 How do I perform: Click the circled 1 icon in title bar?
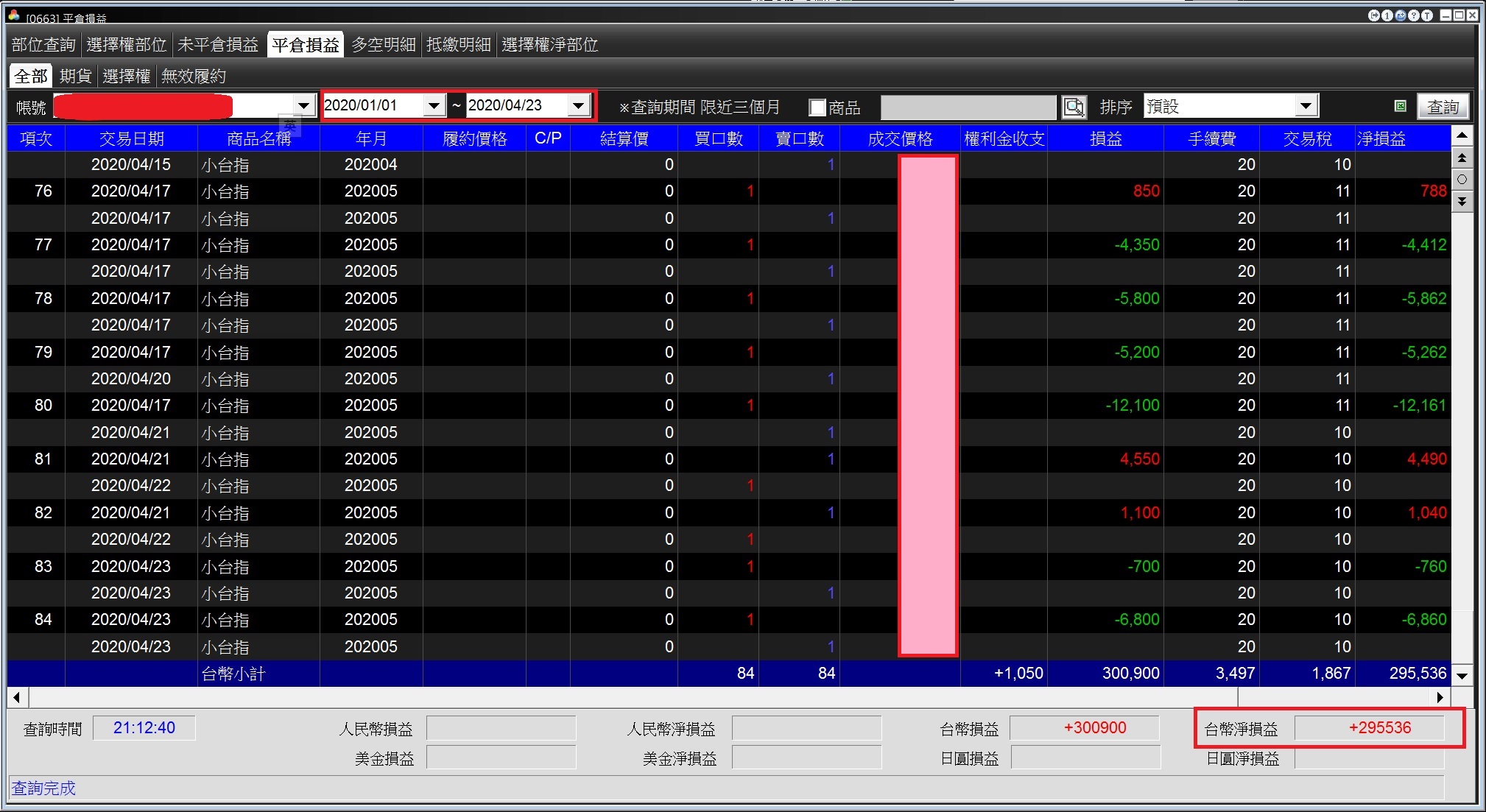1387,15
